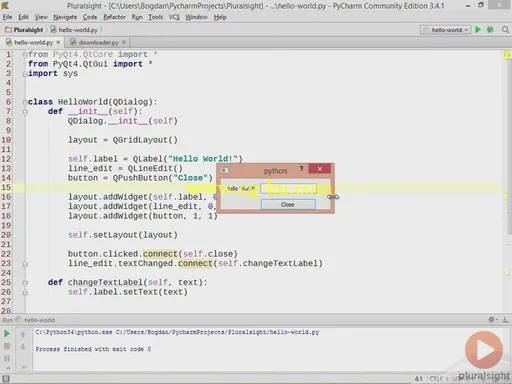The width and height of the screenshot is (512, 384).
Task: Hide the Run tool window
Action: 505,320
